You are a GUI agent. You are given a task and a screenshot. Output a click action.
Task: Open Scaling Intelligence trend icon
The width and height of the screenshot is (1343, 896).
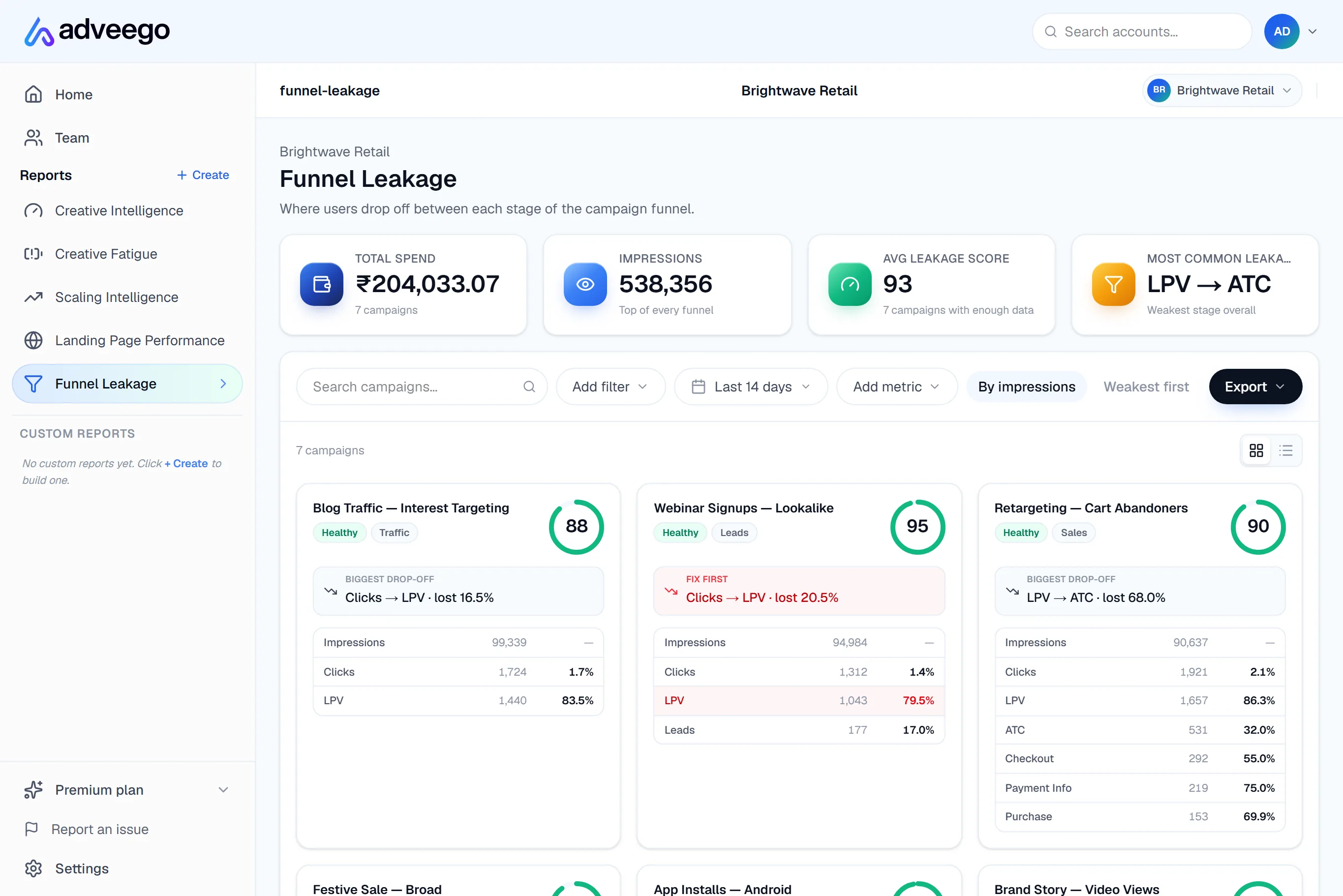pyautogui.click(x=33, y=297)
